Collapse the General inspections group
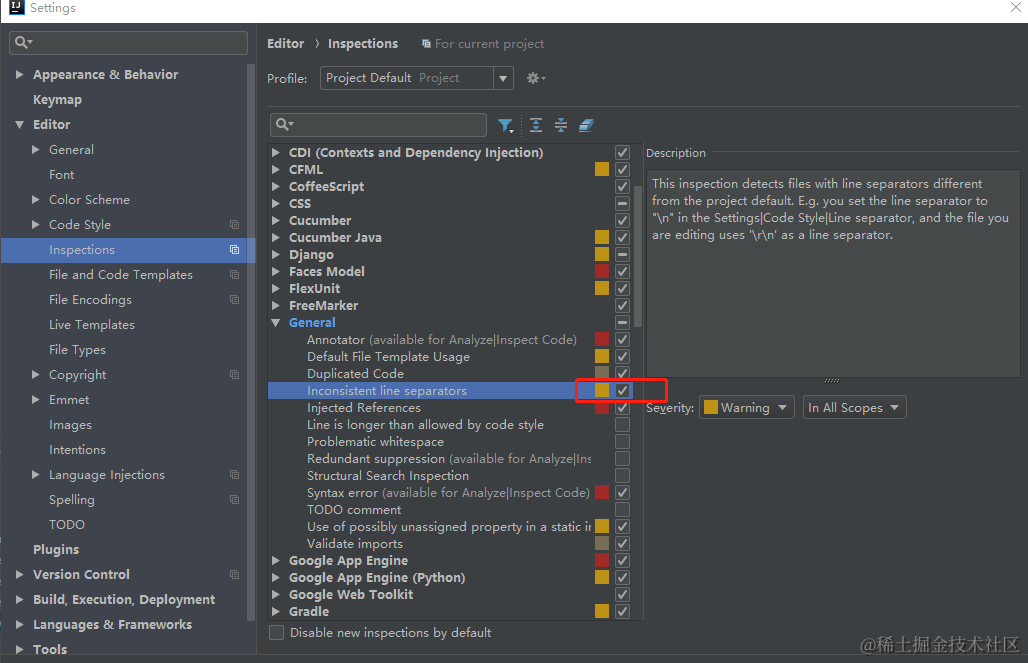This screenshot has width=1028, height=663. click(x=276, y=323)
